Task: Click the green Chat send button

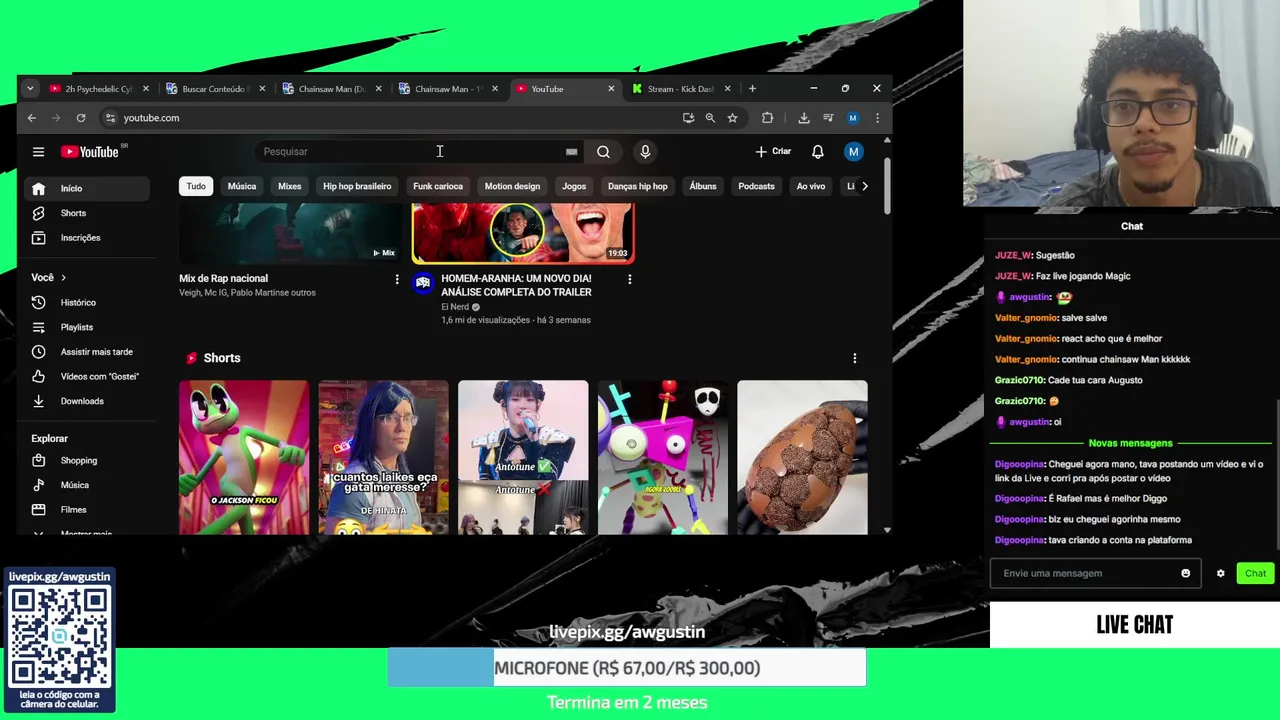Action: coord(1255,574)
